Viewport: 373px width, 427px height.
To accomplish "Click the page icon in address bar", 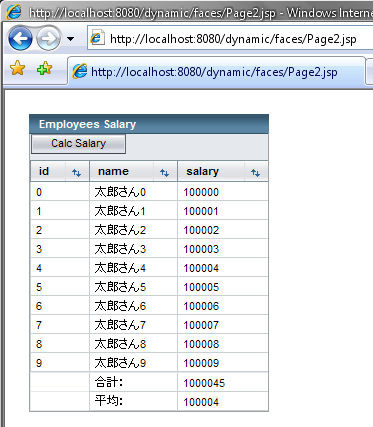I will pos(97,39).
